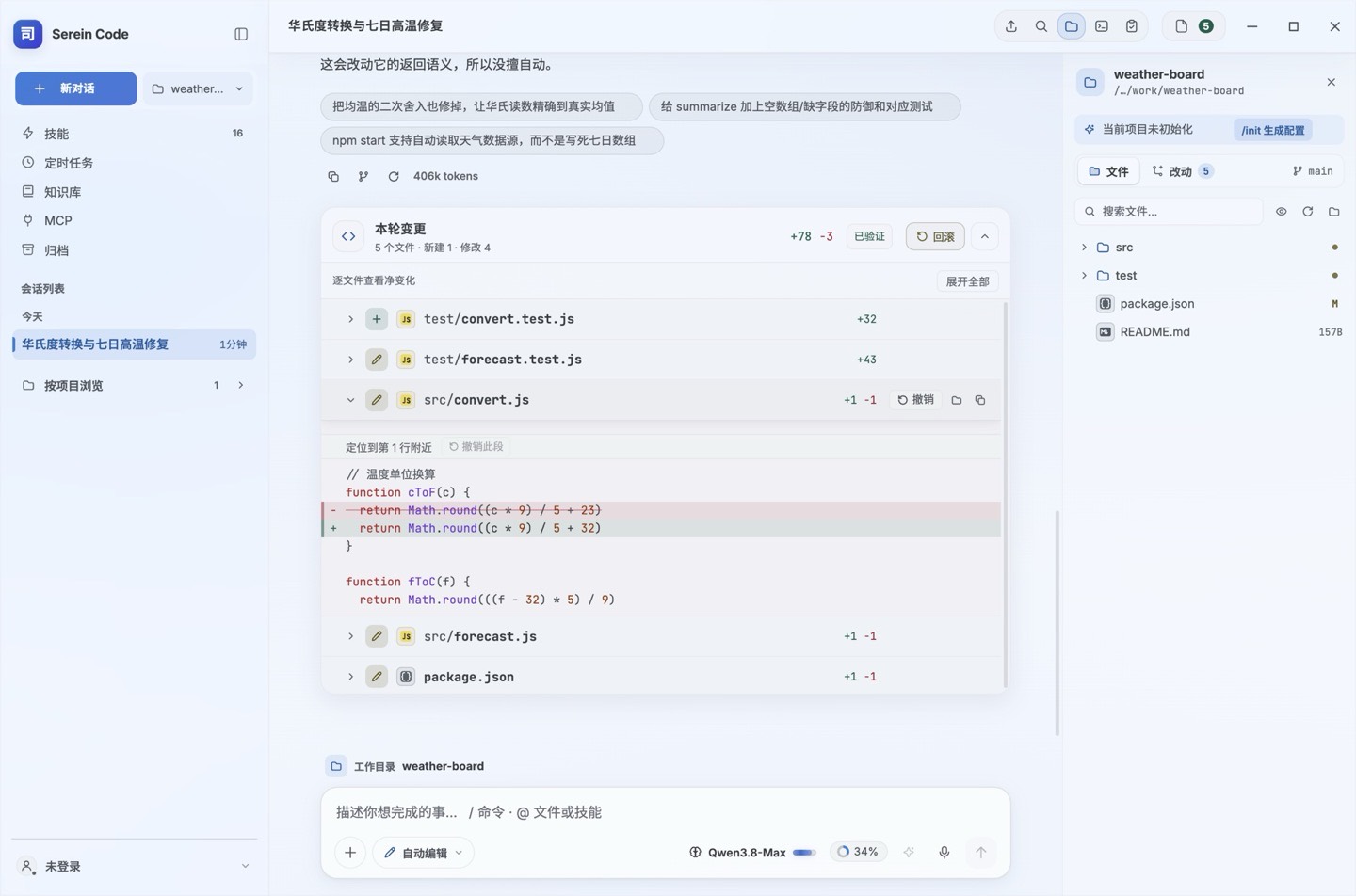This screenshot has height=896, width=1356.
Task: Regenerate the reply with the refresh icon
Action: point(394,176)
